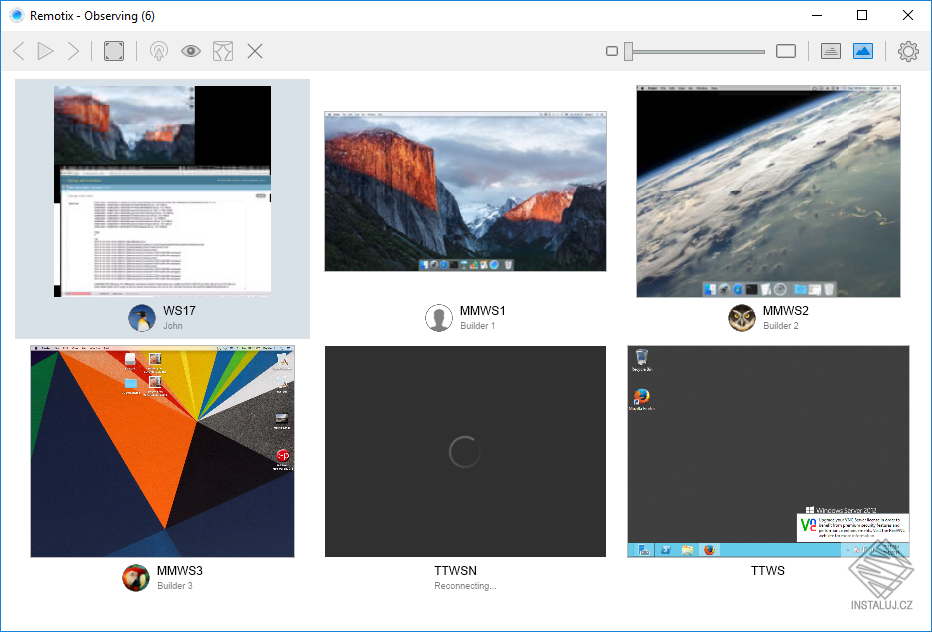Image resolution: width=932 pixels, height=632 pixels.
Task: Click the TTWS computer name label
Action: coord(767,571)
